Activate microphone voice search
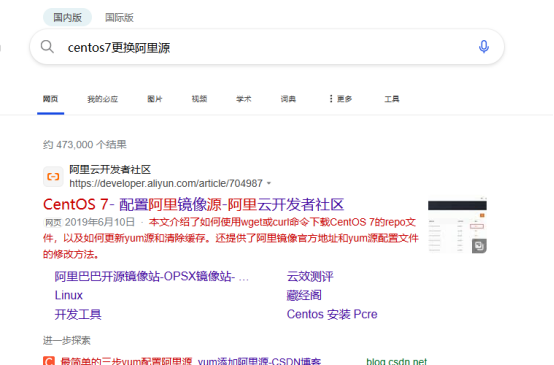This screenshot has height=365, width=554. pos(484,47)
